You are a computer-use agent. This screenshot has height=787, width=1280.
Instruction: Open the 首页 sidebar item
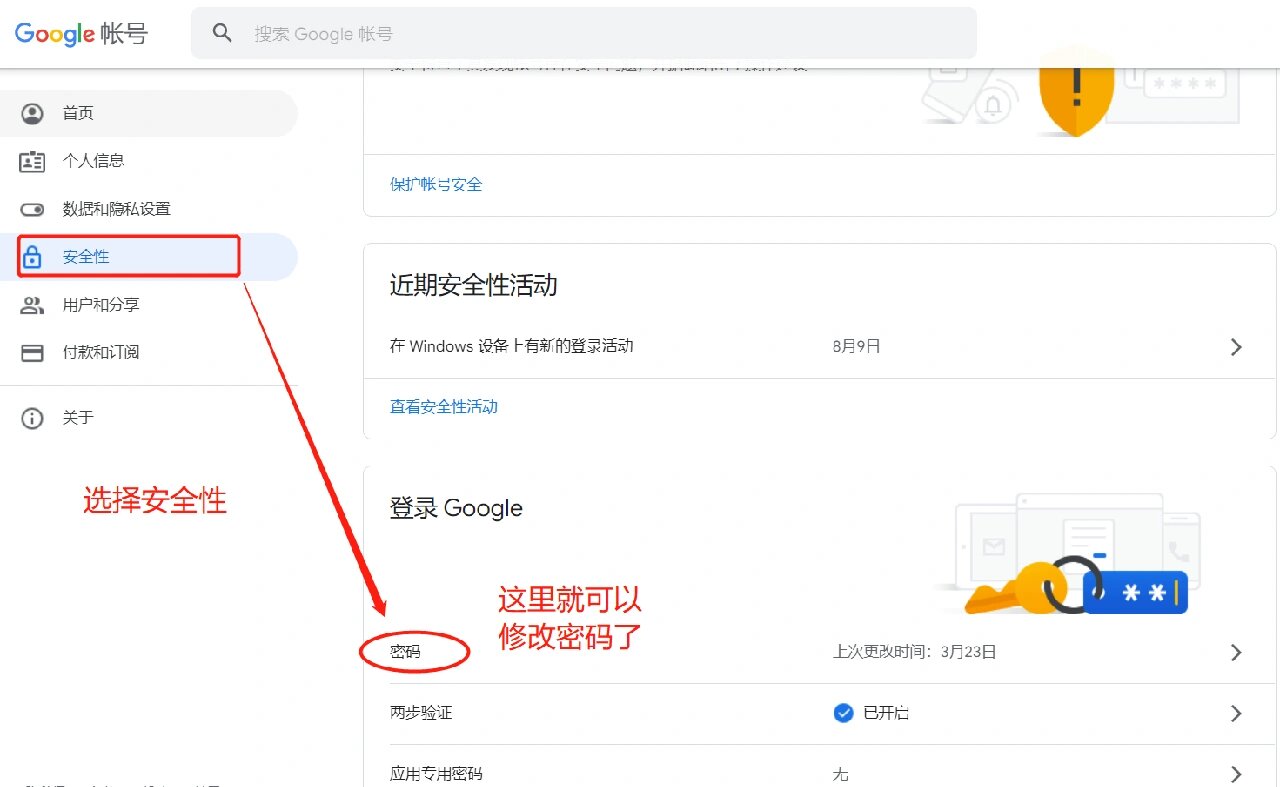coord(149,113)
